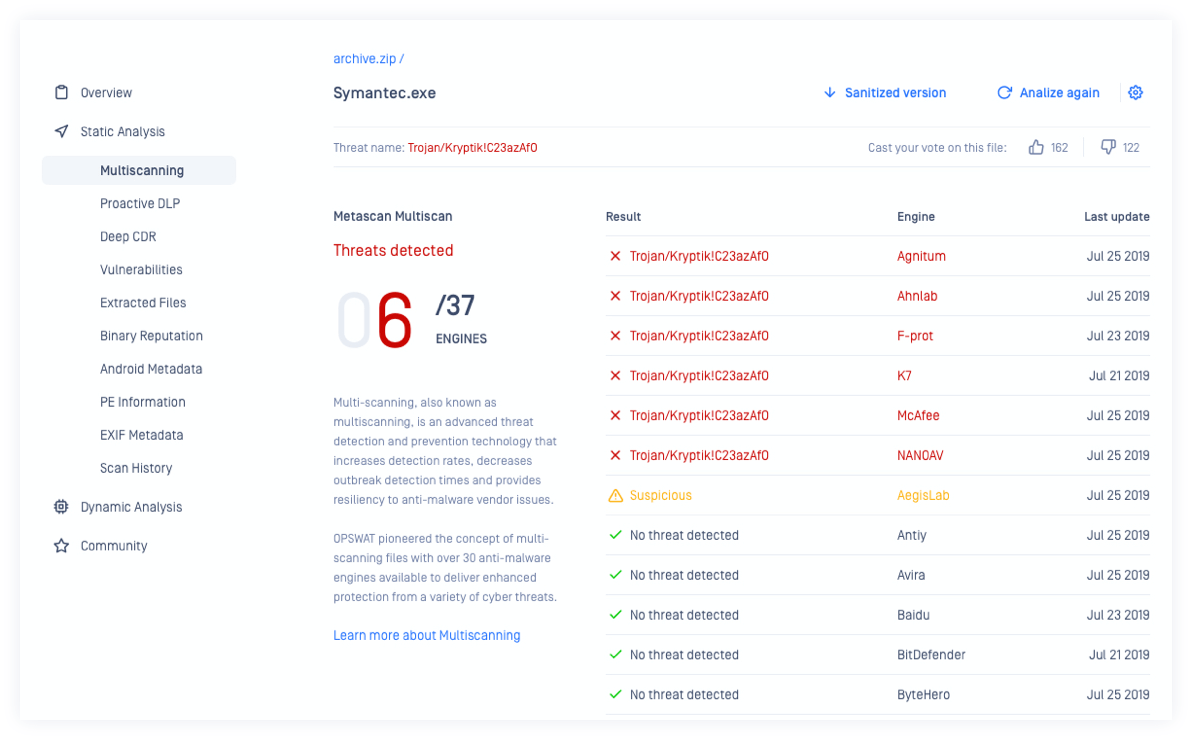The image size is (1192, 740).
Task: Click the Community star icon
Action: tap(61, 546)
